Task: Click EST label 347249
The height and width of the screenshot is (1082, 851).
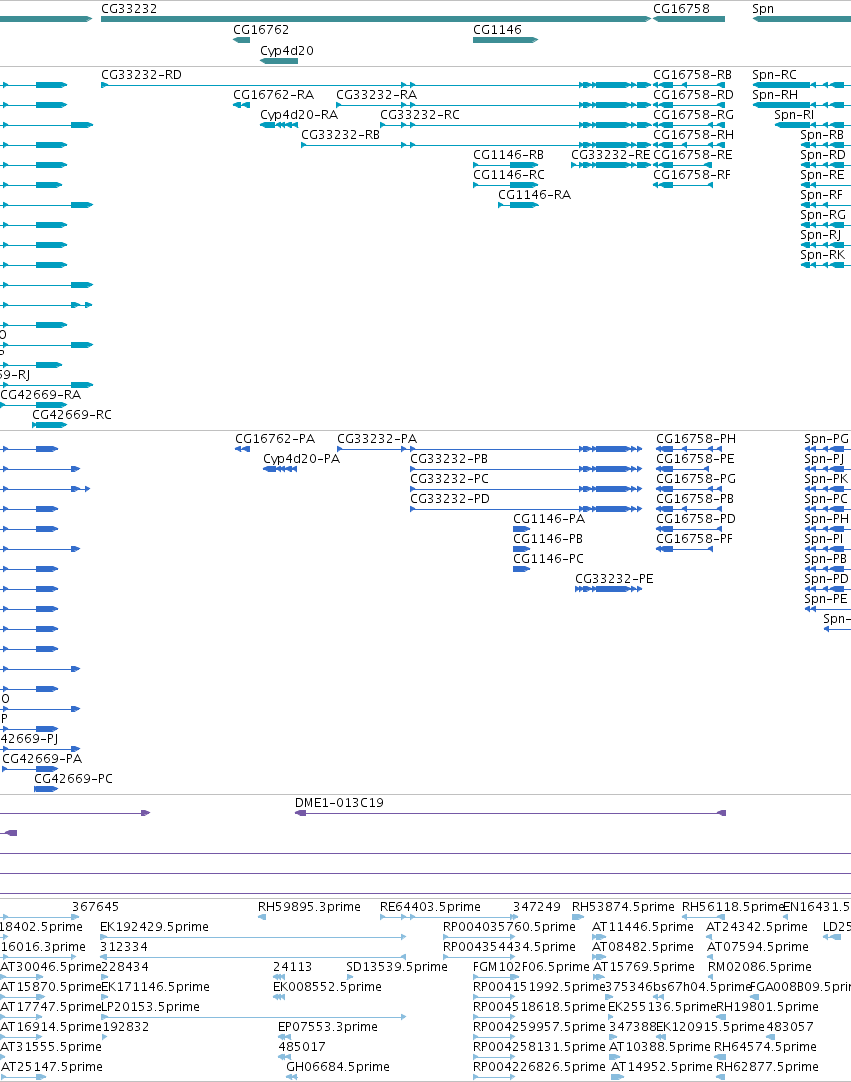Action: [536, 907]
